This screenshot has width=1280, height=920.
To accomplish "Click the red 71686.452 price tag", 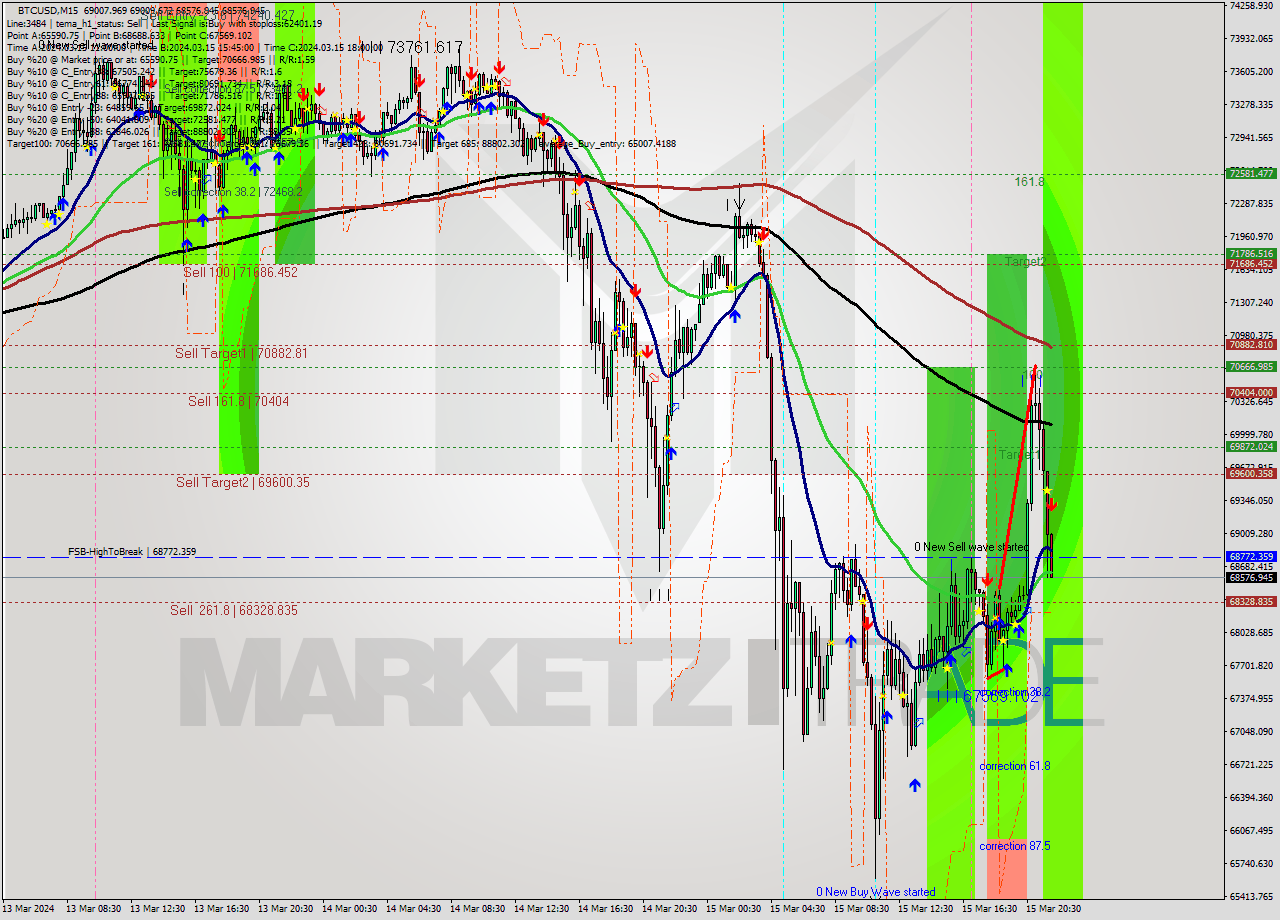I will (x=1251, y=264).
